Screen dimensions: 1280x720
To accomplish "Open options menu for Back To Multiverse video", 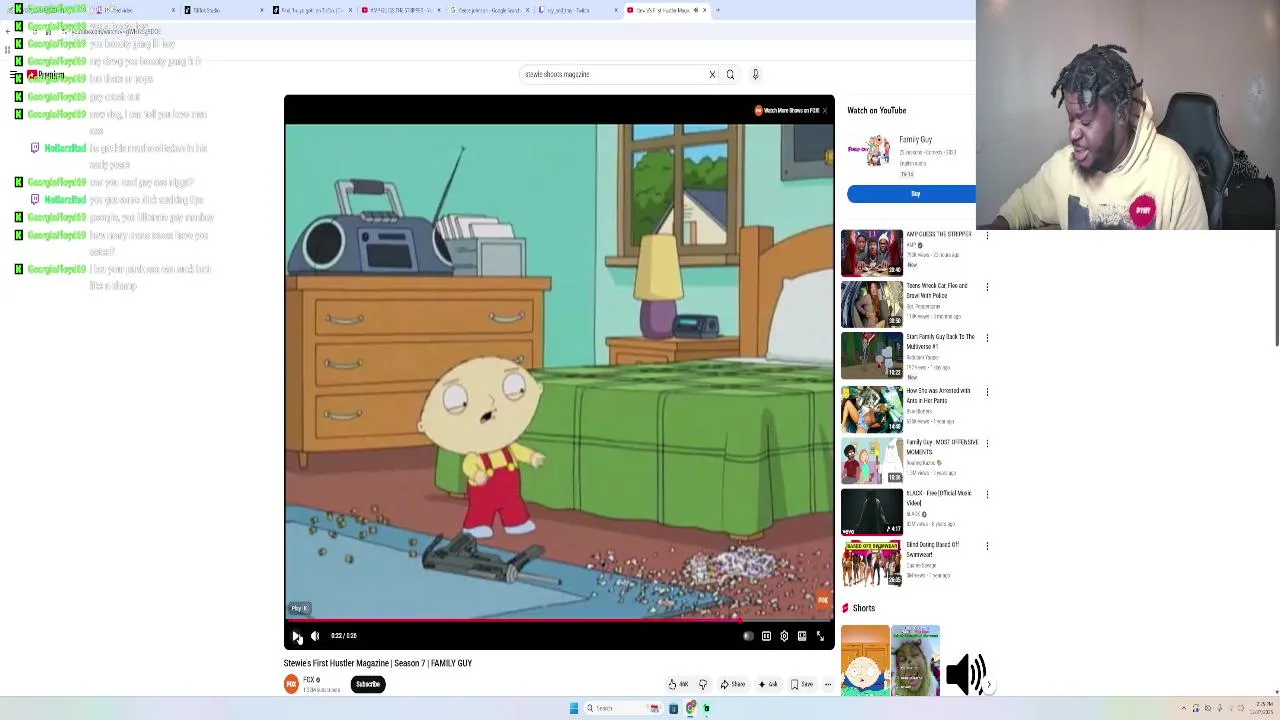I will [987, 338].
